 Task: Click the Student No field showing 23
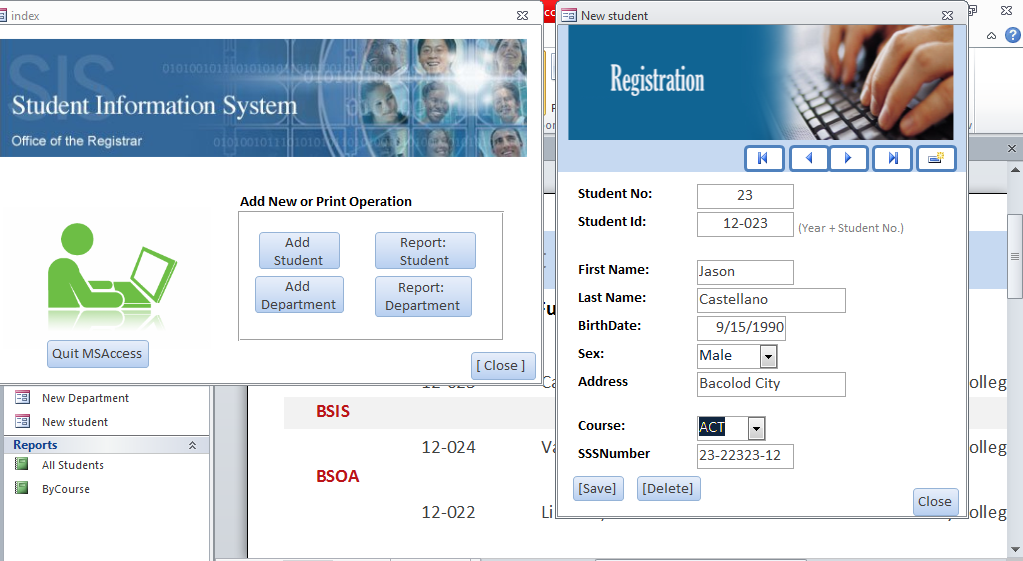(x=745, y=196)
